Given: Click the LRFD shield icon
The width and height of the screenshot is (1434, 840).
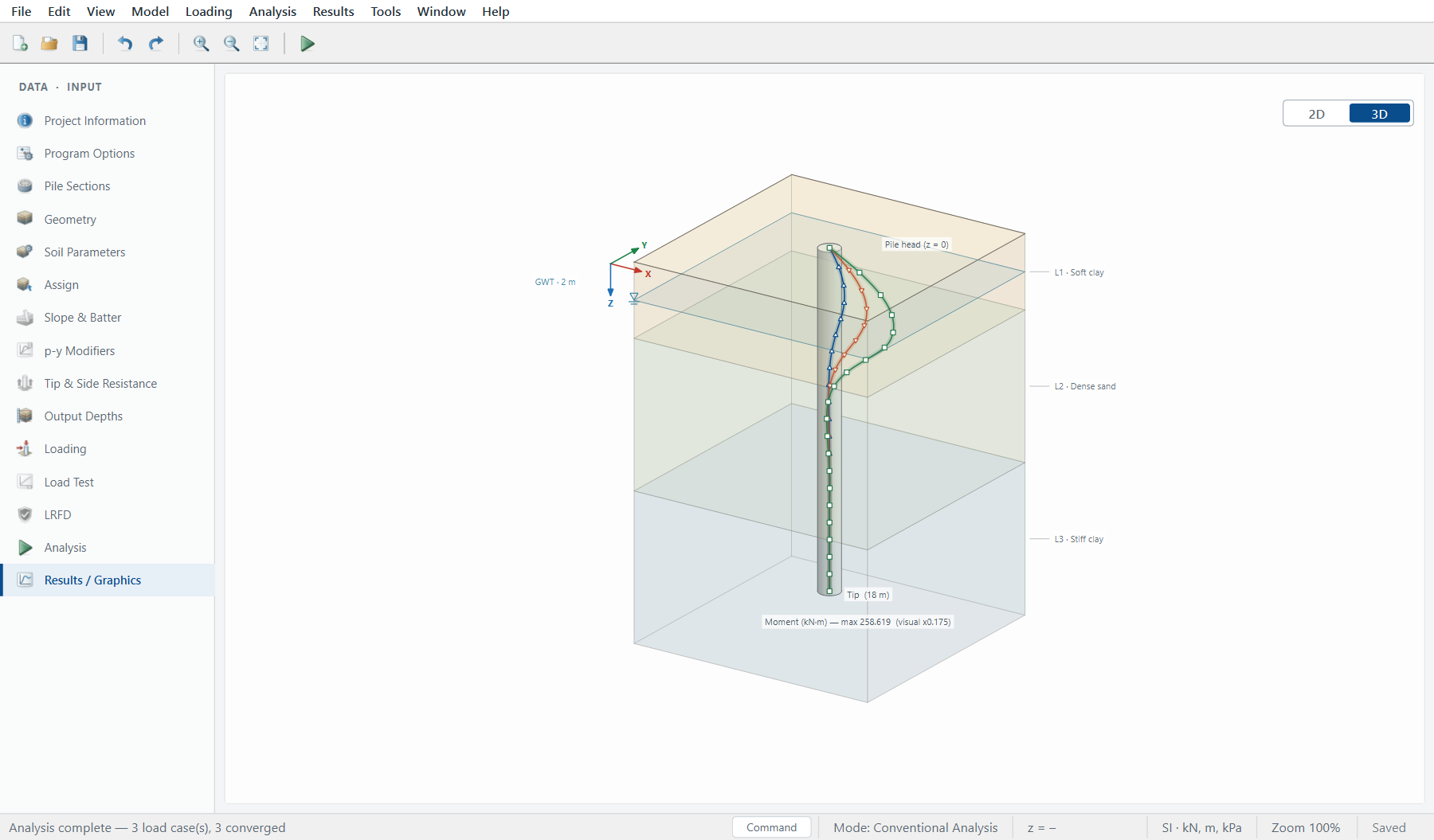Looking at the screenshot, I should tap(25, 515).
